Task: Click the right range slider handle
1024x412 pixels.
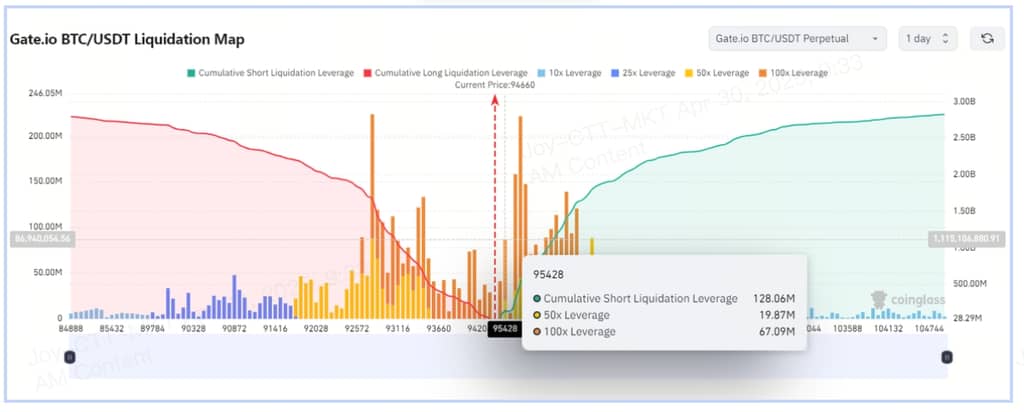Action: click(947, 357)
